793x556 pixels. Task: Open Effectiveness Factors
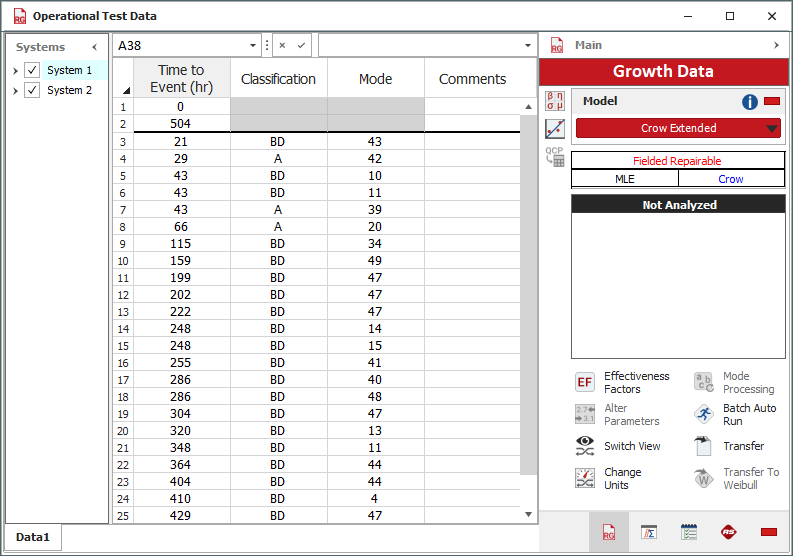tap(585, 383)
